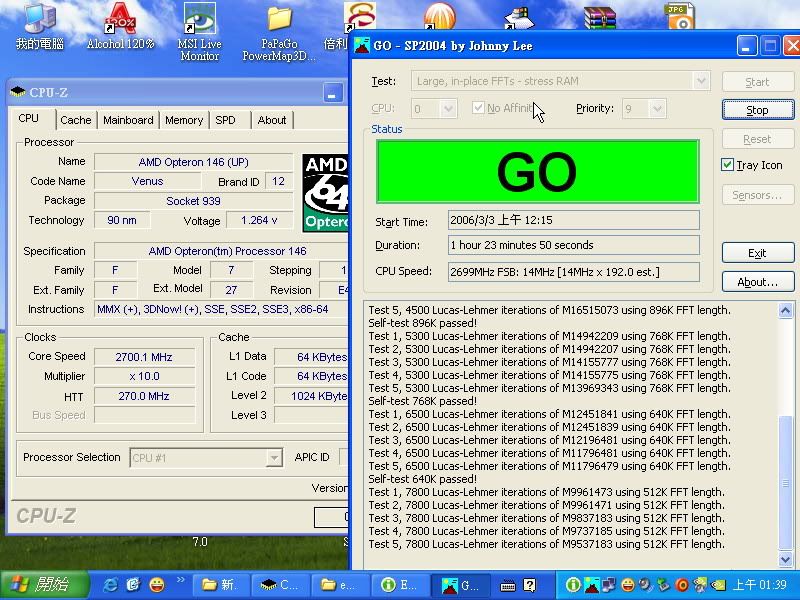Click the Reset button in SP2004
This screenshot has height=600, width=800.
758,139
